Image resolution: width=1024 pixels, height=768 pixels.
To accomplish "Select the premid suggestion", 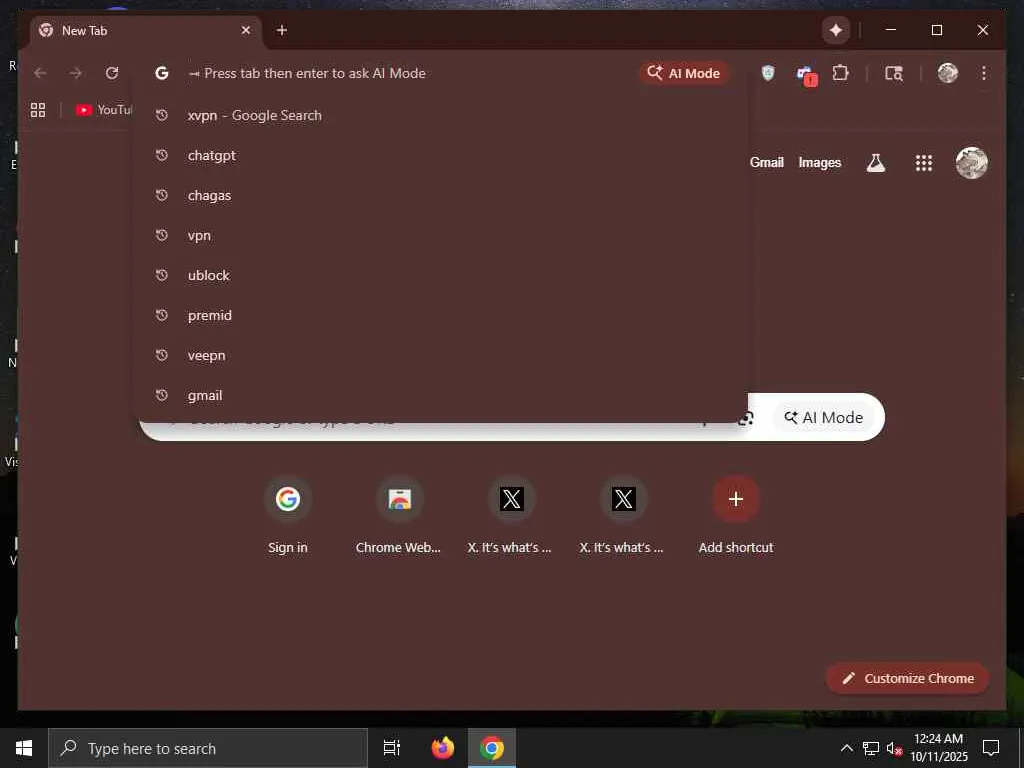I will coord(441,315).
